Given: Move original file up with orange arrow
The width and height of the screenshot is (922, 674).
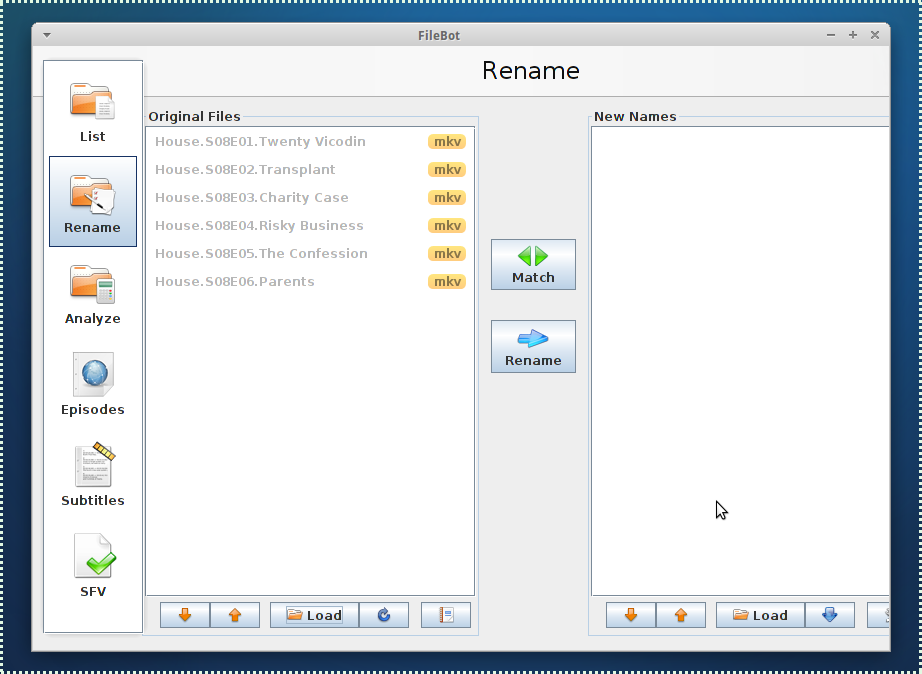Looking at the screenshot, I should coord(235,615).
